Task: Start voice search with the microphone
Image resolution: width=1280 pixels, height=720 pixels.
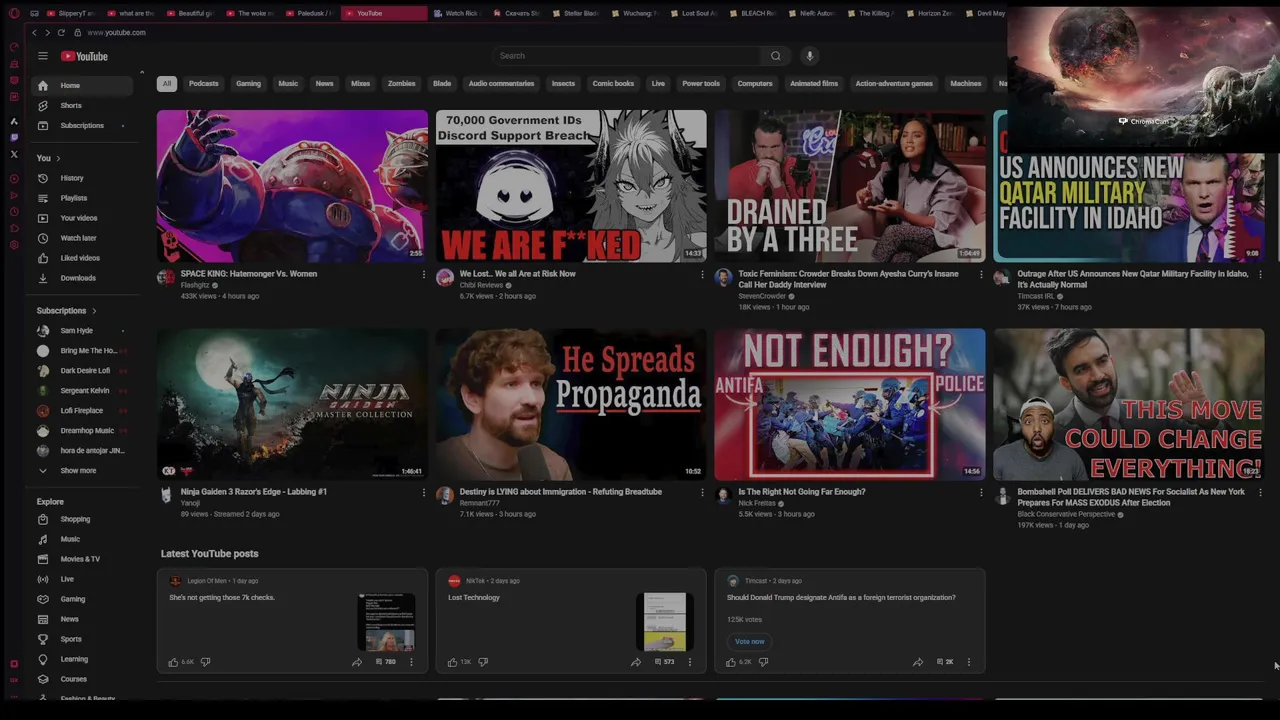Action: point(810,56)
